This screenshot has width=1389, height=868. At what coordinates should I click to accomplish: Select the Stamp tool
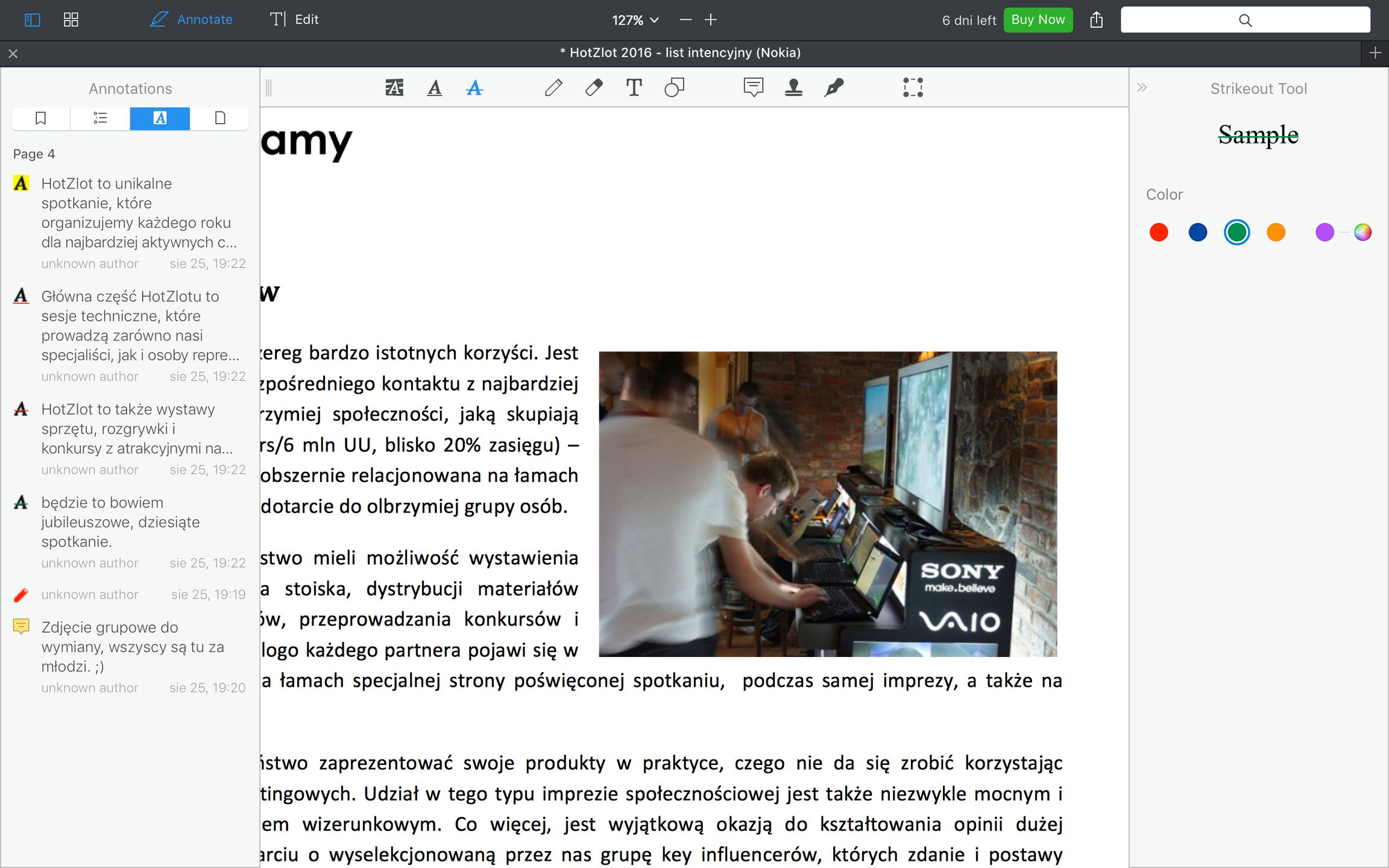click(x=793, y=88)
